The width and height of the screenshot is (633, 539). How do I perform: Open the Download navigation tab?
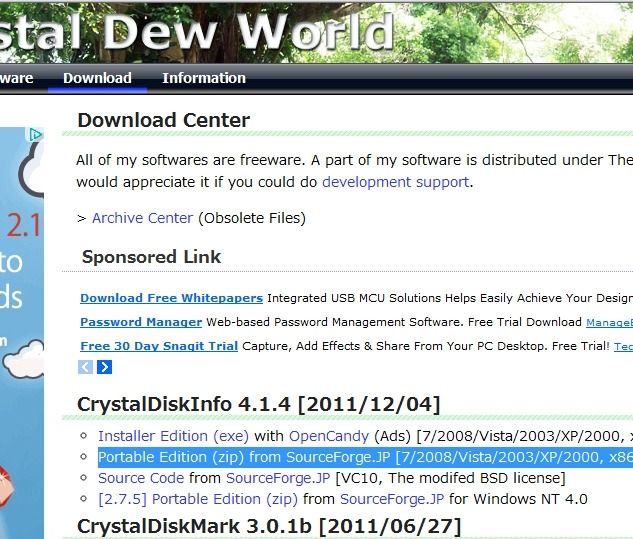coord(97,78)
